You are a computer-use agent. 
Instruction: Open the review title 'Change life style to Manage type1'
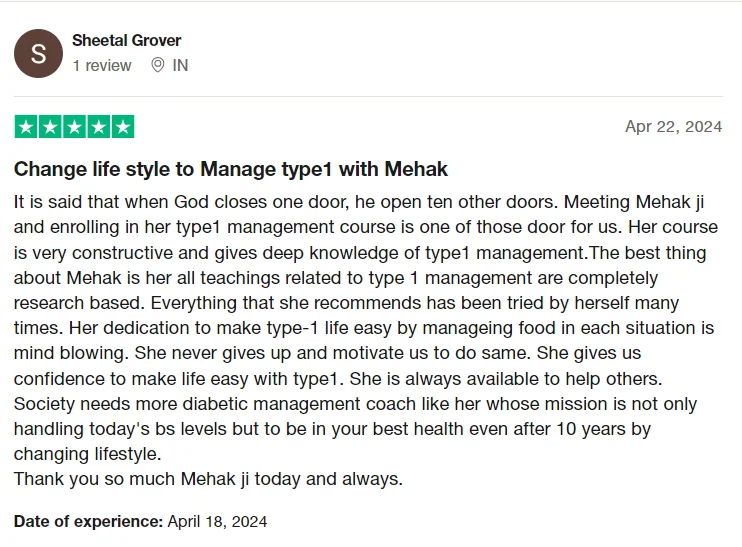pos(231,169)
